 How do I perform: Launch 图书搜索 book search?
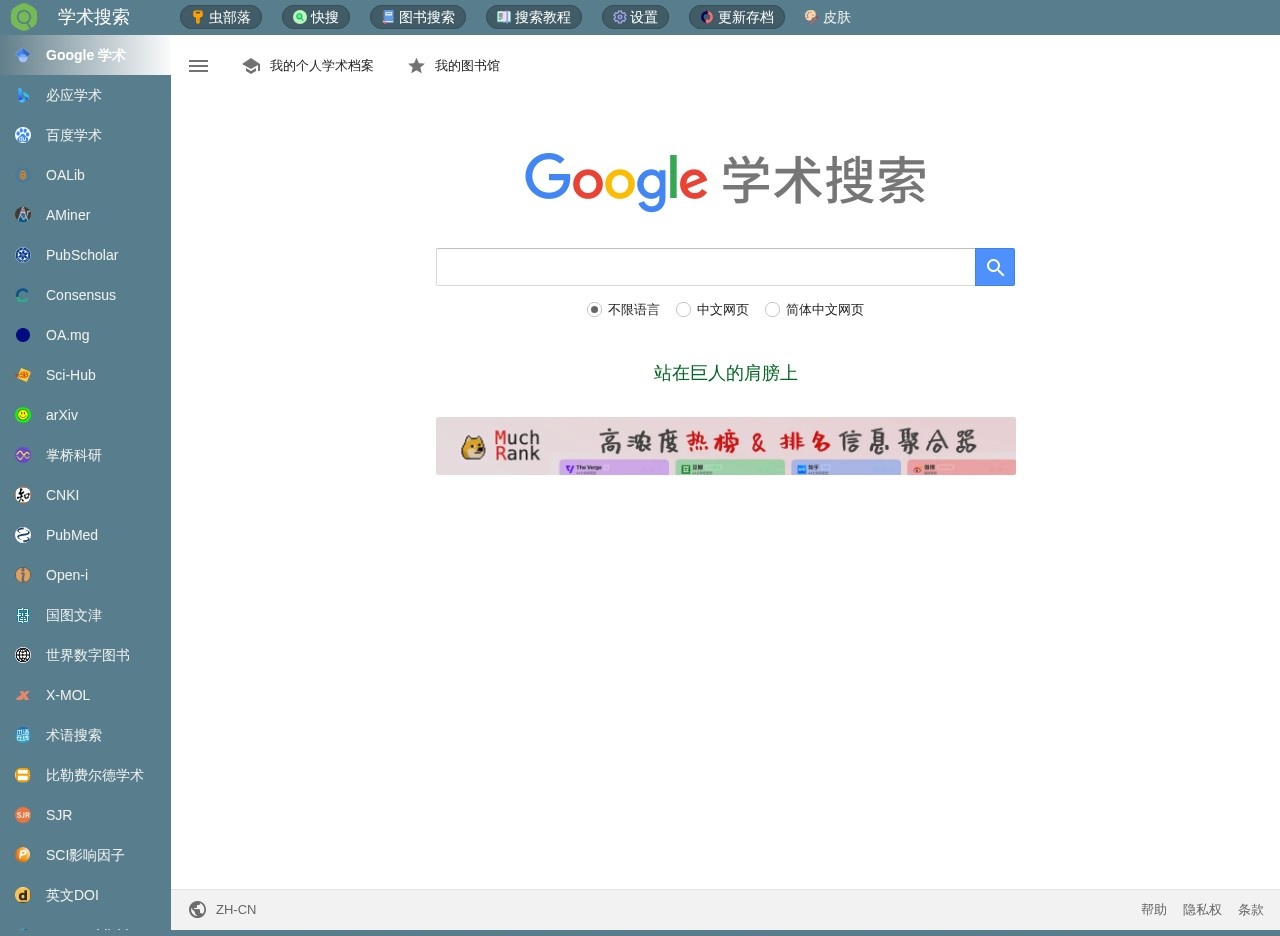click(418, 17)
